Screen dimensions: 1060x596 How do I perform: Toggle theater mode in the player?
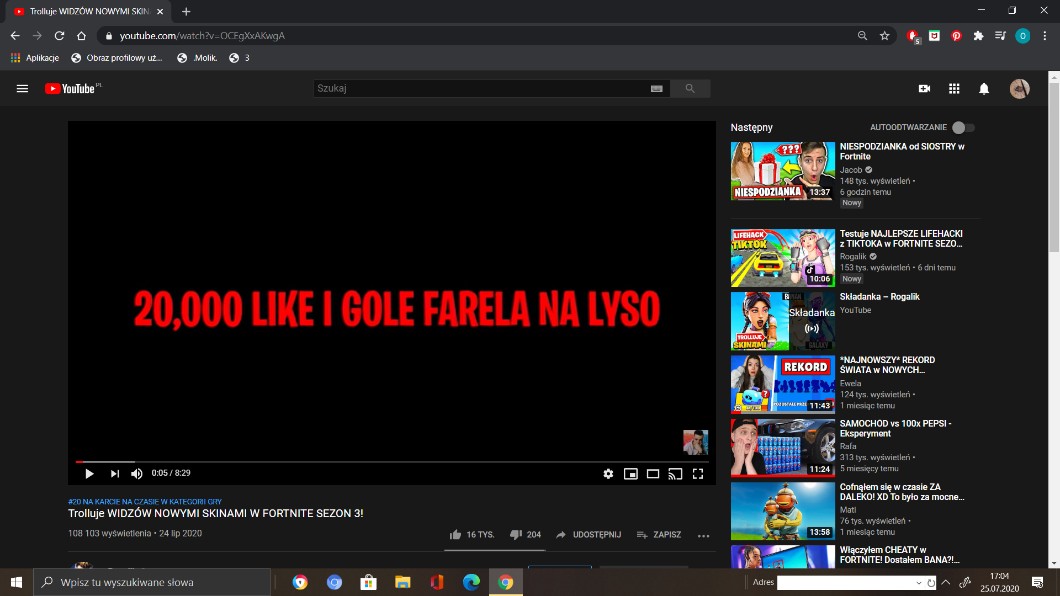coord(653,474)
